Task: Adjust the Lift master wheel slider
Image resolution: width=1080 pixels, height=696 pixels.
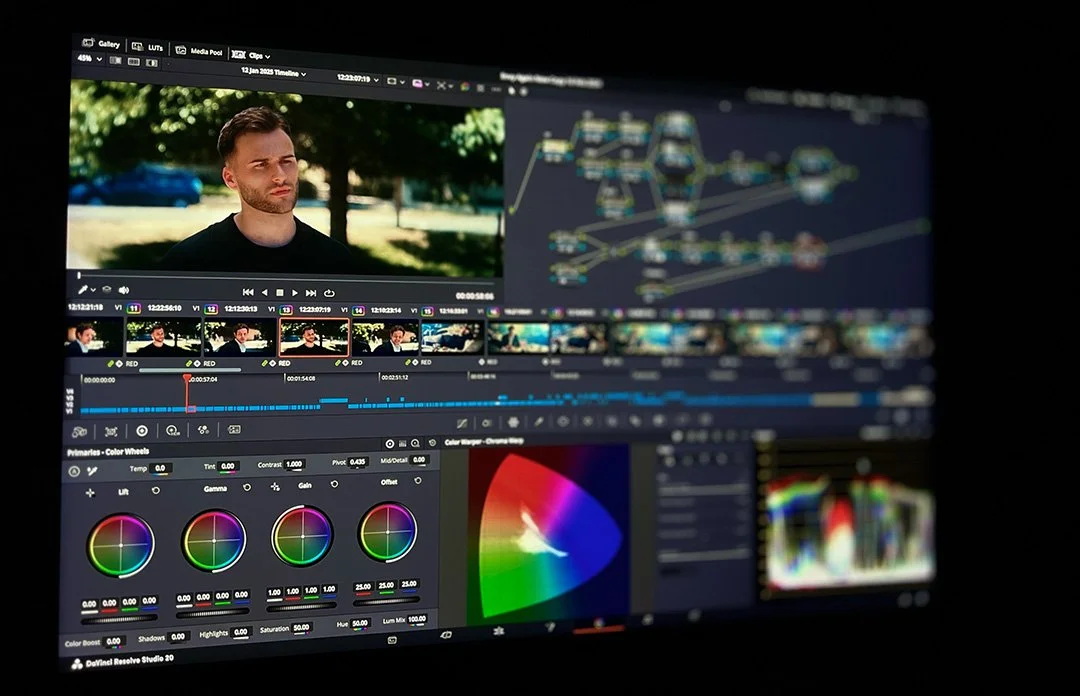Action: pos(118,619)
